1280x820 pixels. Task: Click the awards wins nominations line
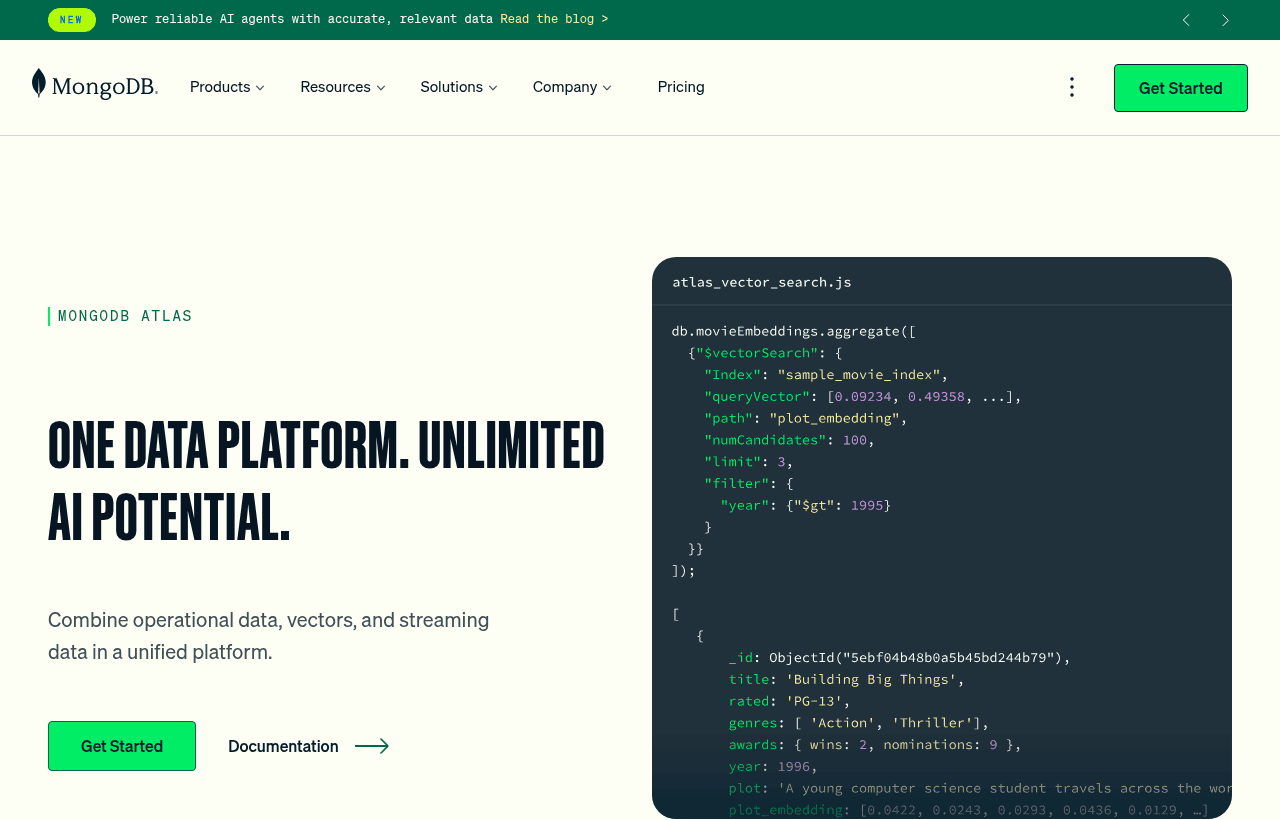tap(875, 745)
